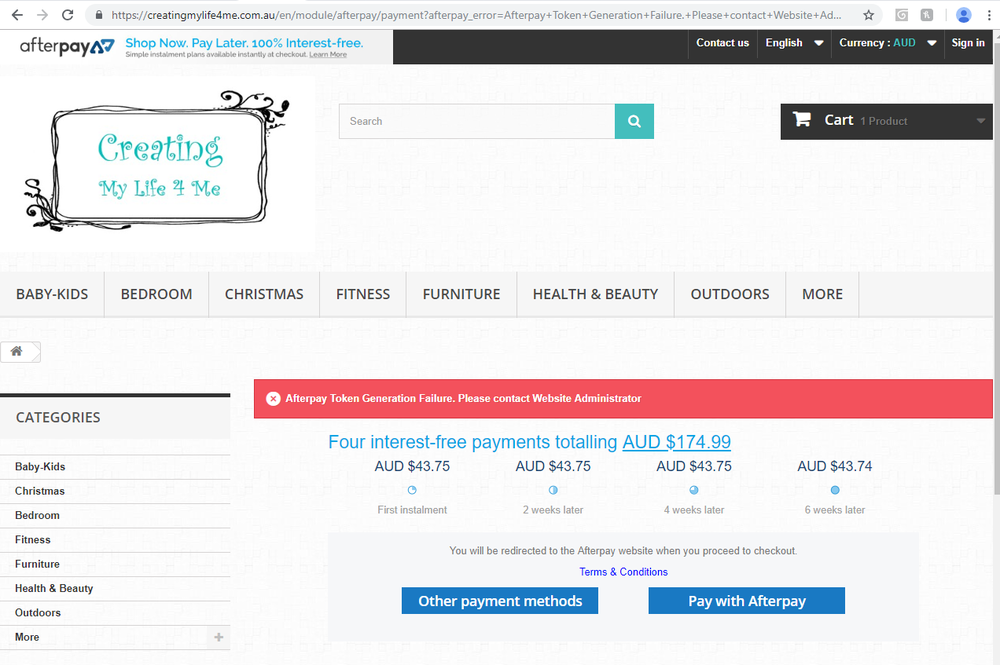
Task: Click the home breadcrumb icon
Action: [15, 351]
